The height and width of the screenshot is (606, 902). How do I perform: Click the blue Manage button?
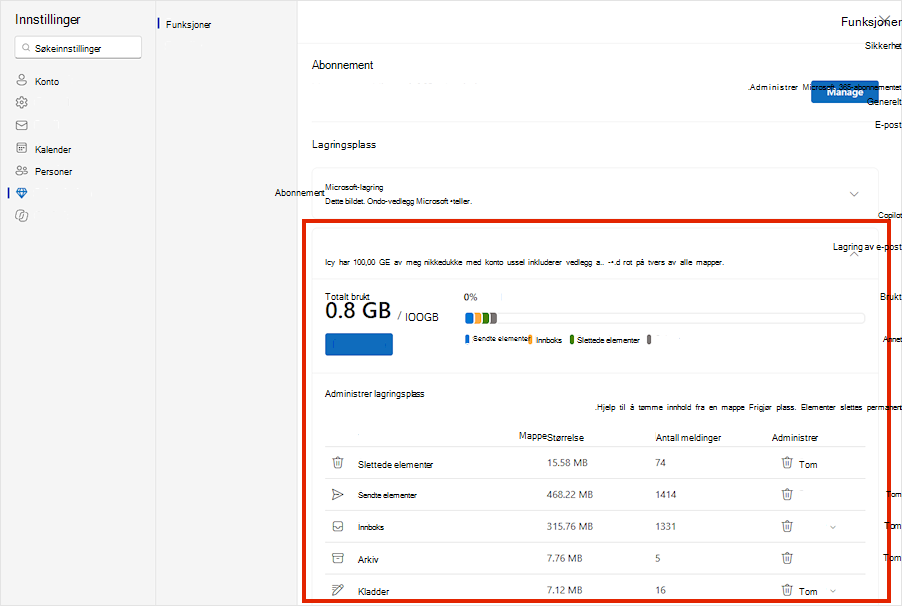pos(844,92)
